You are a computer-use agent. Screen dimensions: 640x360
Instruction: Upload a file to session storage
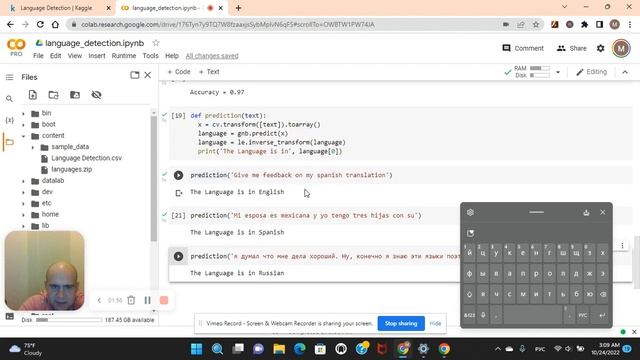(33, 95)
